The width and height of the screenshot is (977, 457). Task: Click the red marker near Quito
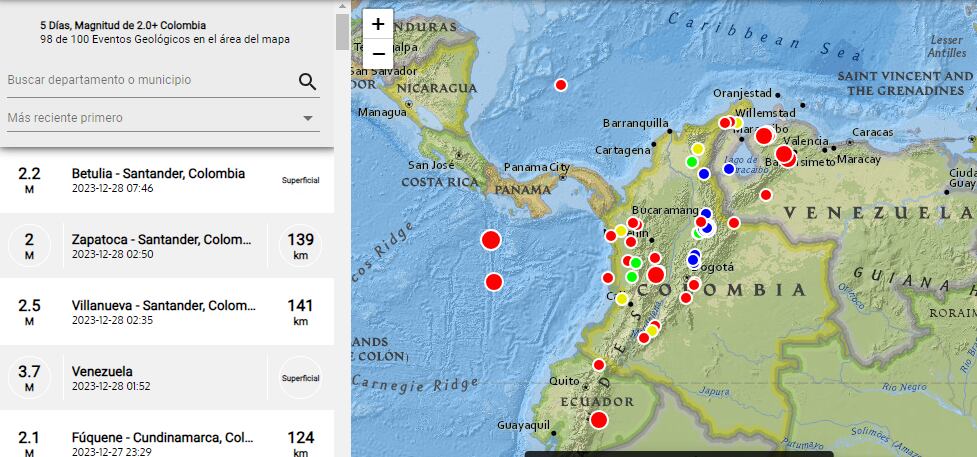(x=598, y=365)
